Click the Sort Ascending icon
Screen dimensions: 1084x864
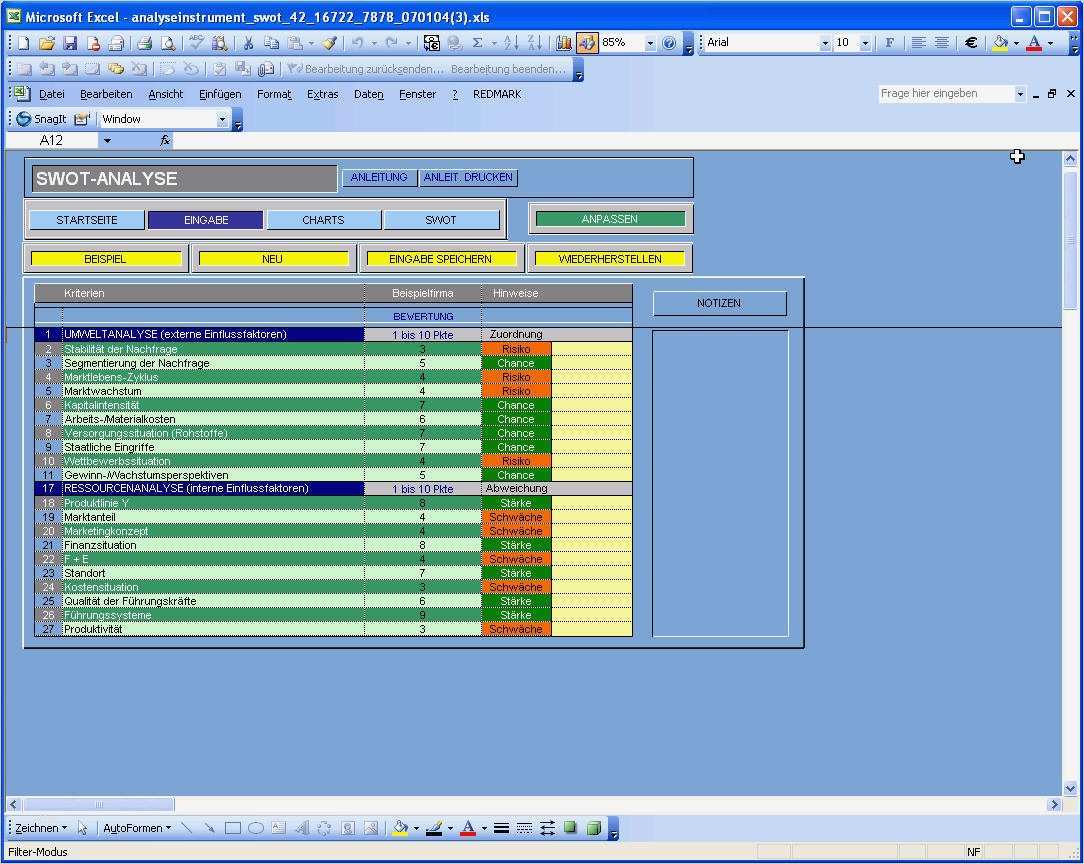[x=509, y=44]
